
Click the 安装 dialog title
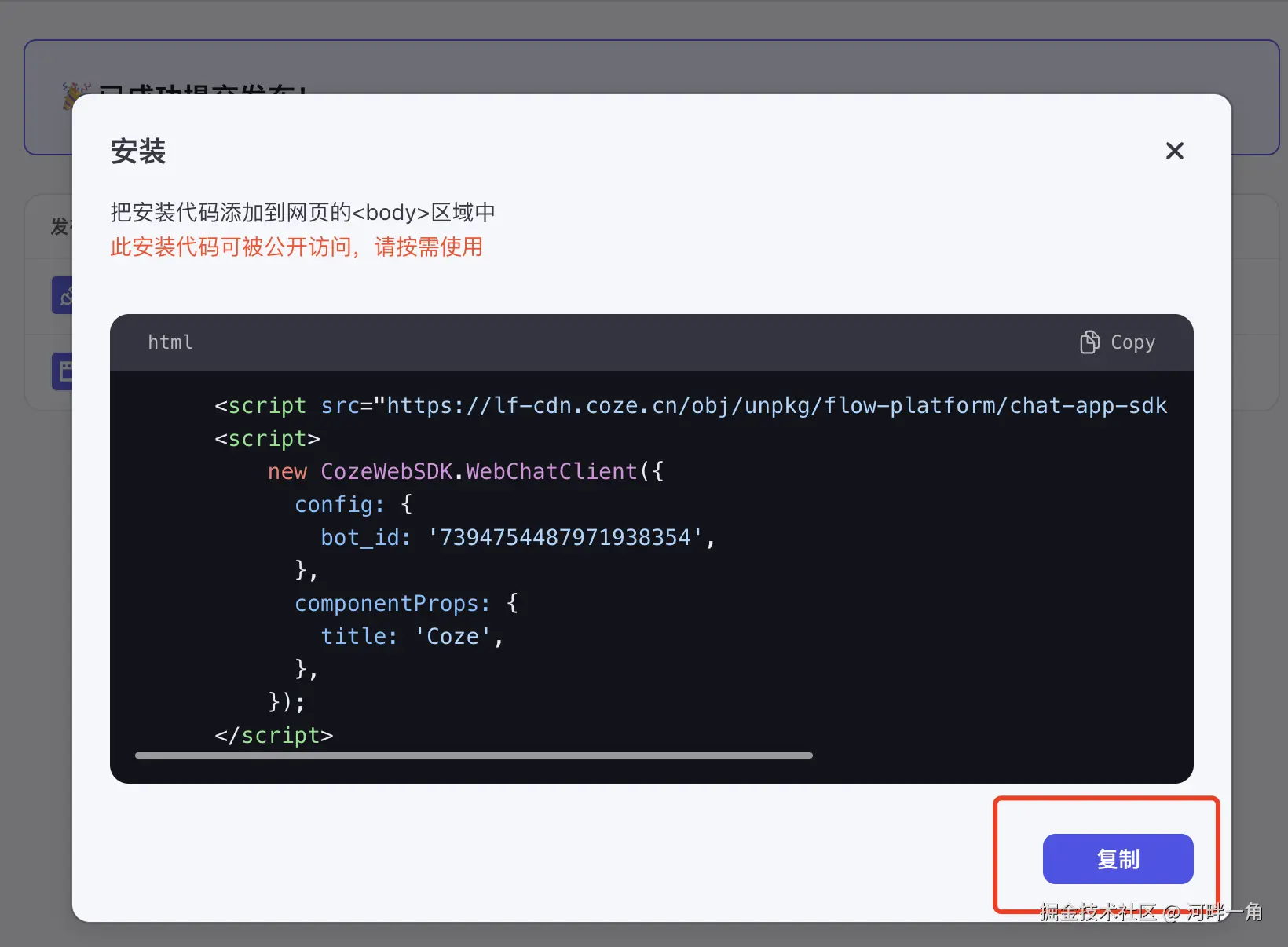point(138,152)
